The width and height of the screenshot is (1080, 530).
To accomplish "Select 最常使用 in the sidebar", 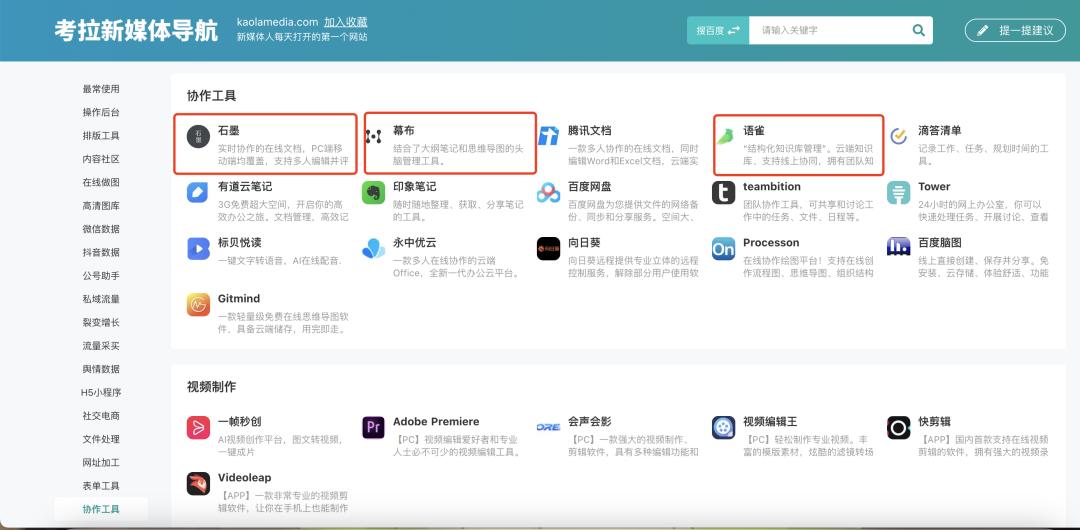I will tap(101, 89).
